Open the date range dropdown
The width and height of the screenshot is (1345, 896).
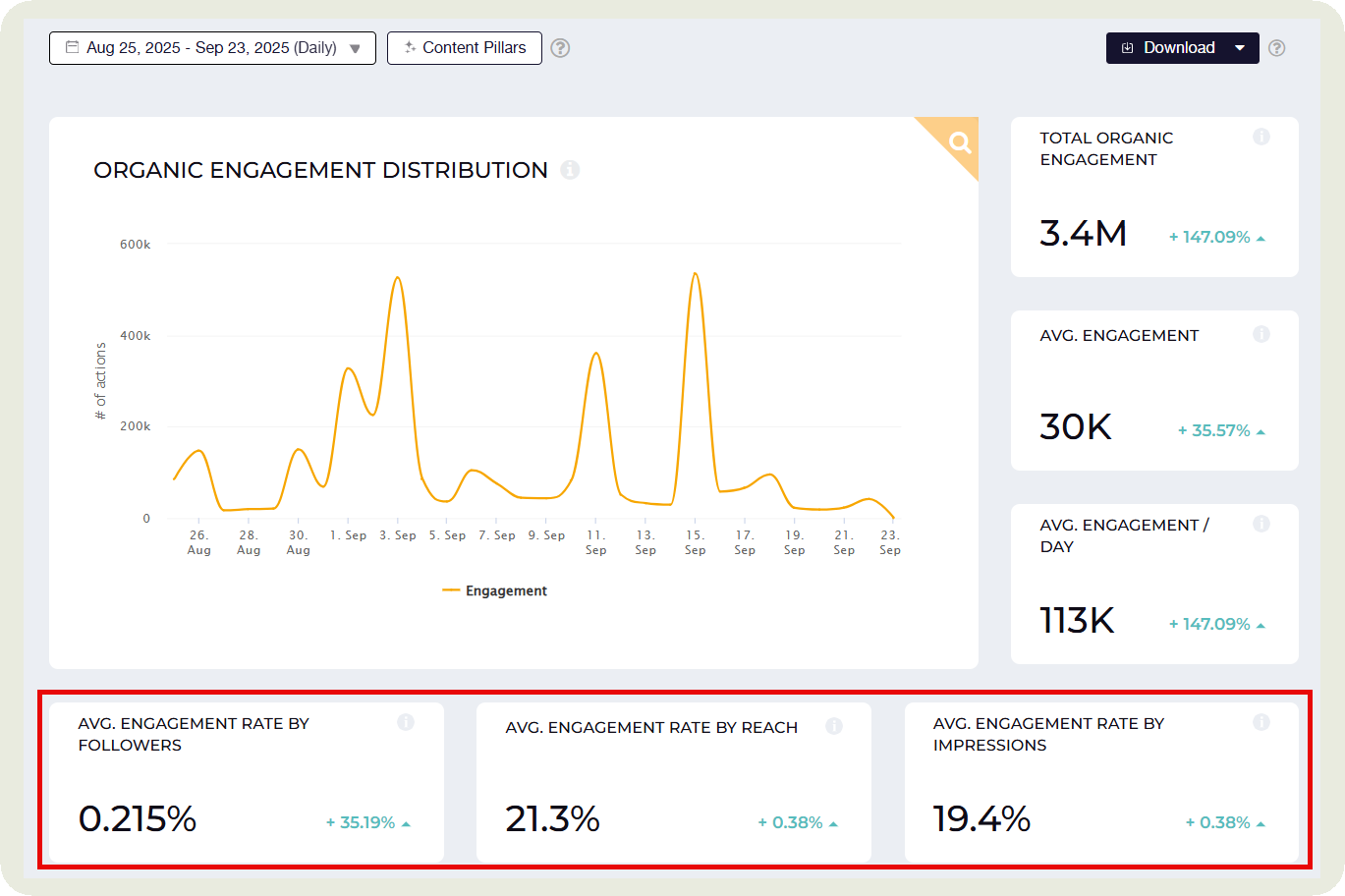point(212,48)
